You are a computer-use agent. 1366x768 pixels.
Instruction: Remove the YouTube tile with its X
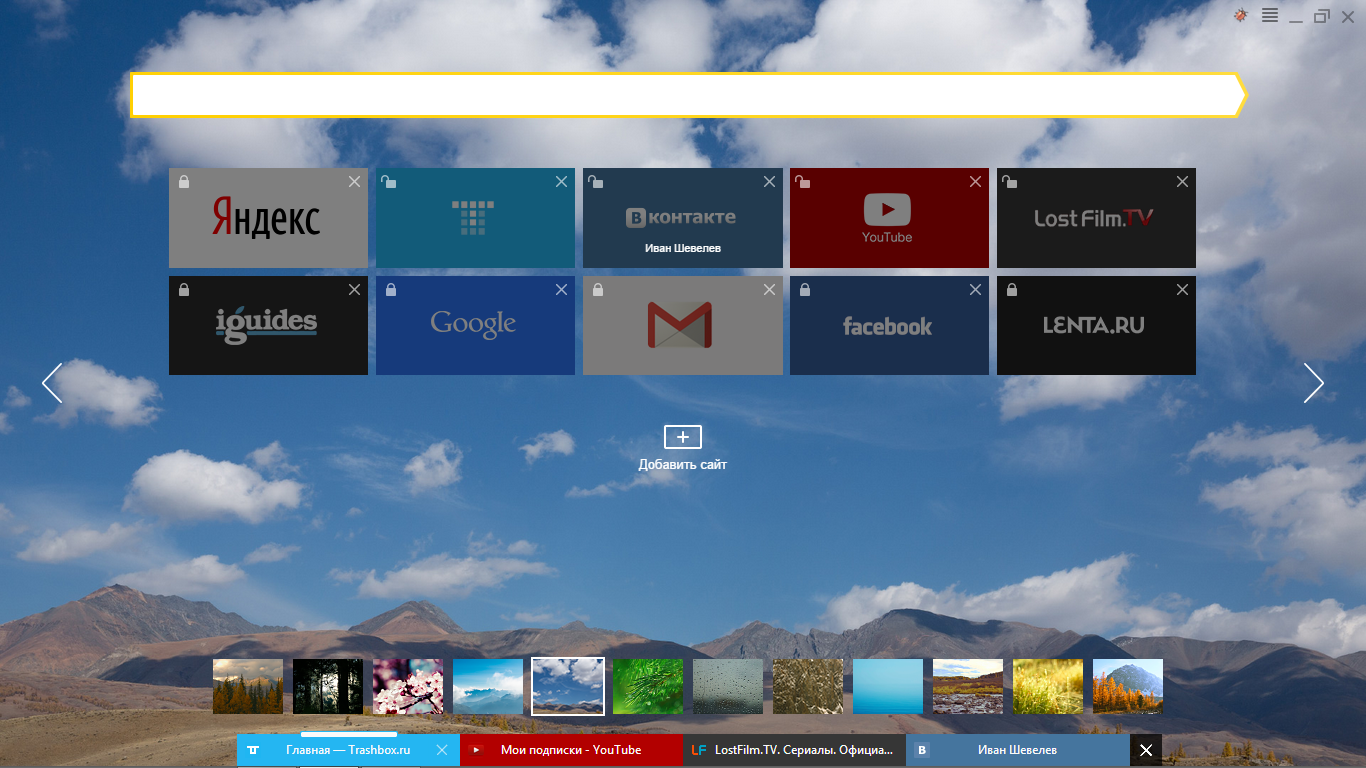coord(975,182)
